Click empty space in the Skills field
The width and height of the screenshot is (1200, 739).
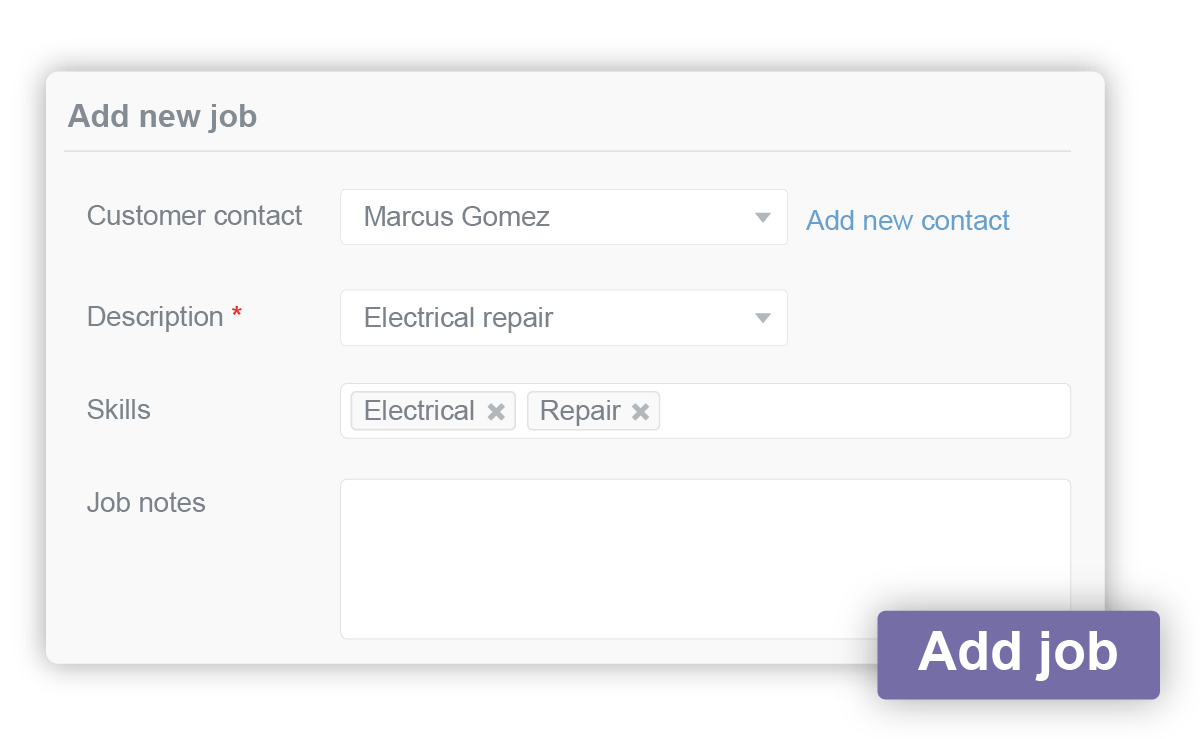[860, 411]
